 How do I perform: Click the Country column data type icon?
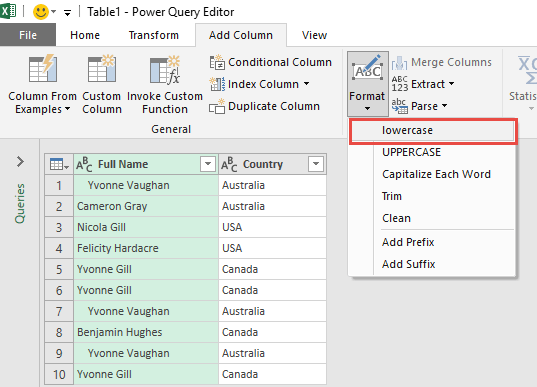point(229,164)
